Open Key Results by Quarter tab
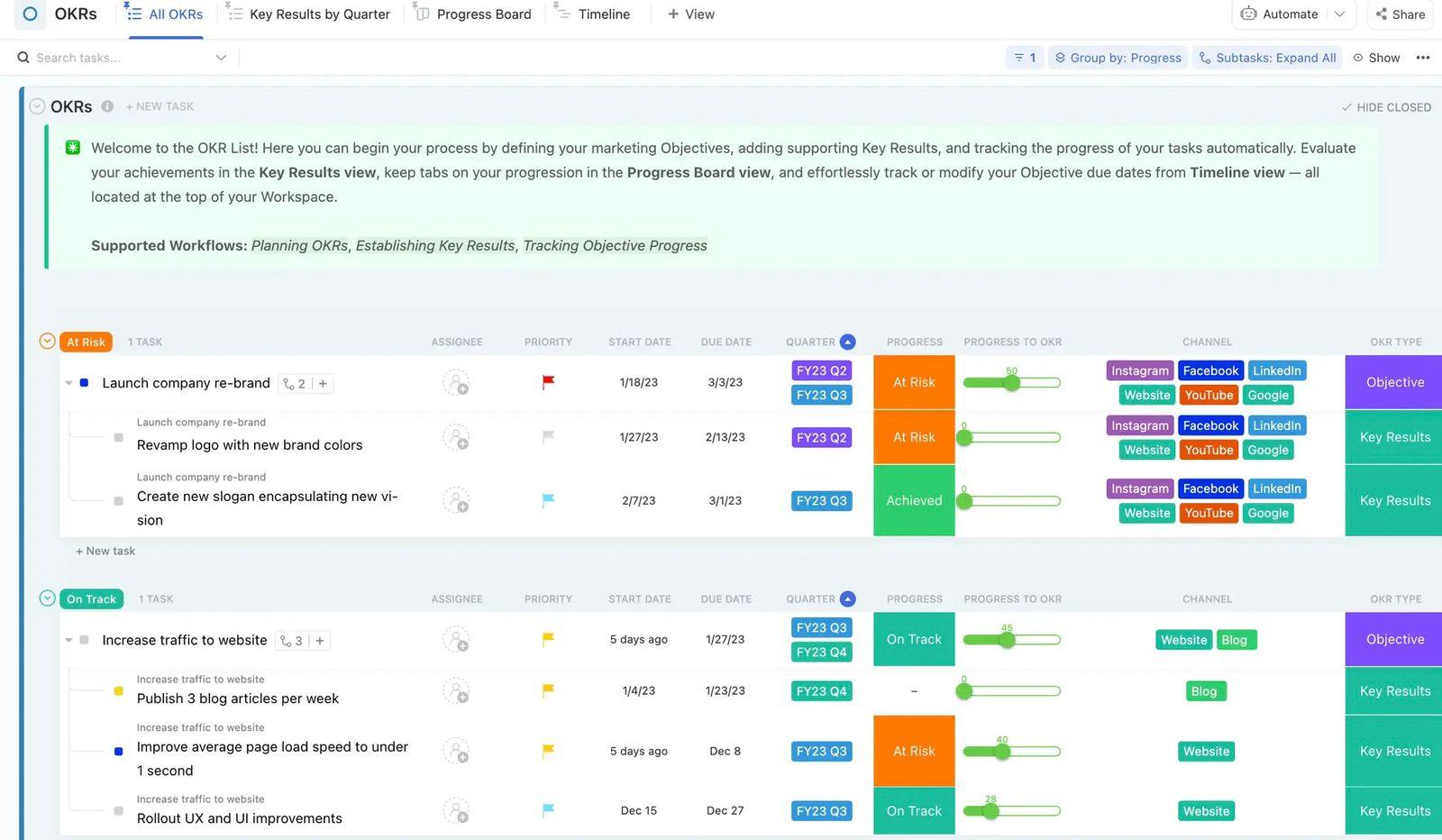 308,14
